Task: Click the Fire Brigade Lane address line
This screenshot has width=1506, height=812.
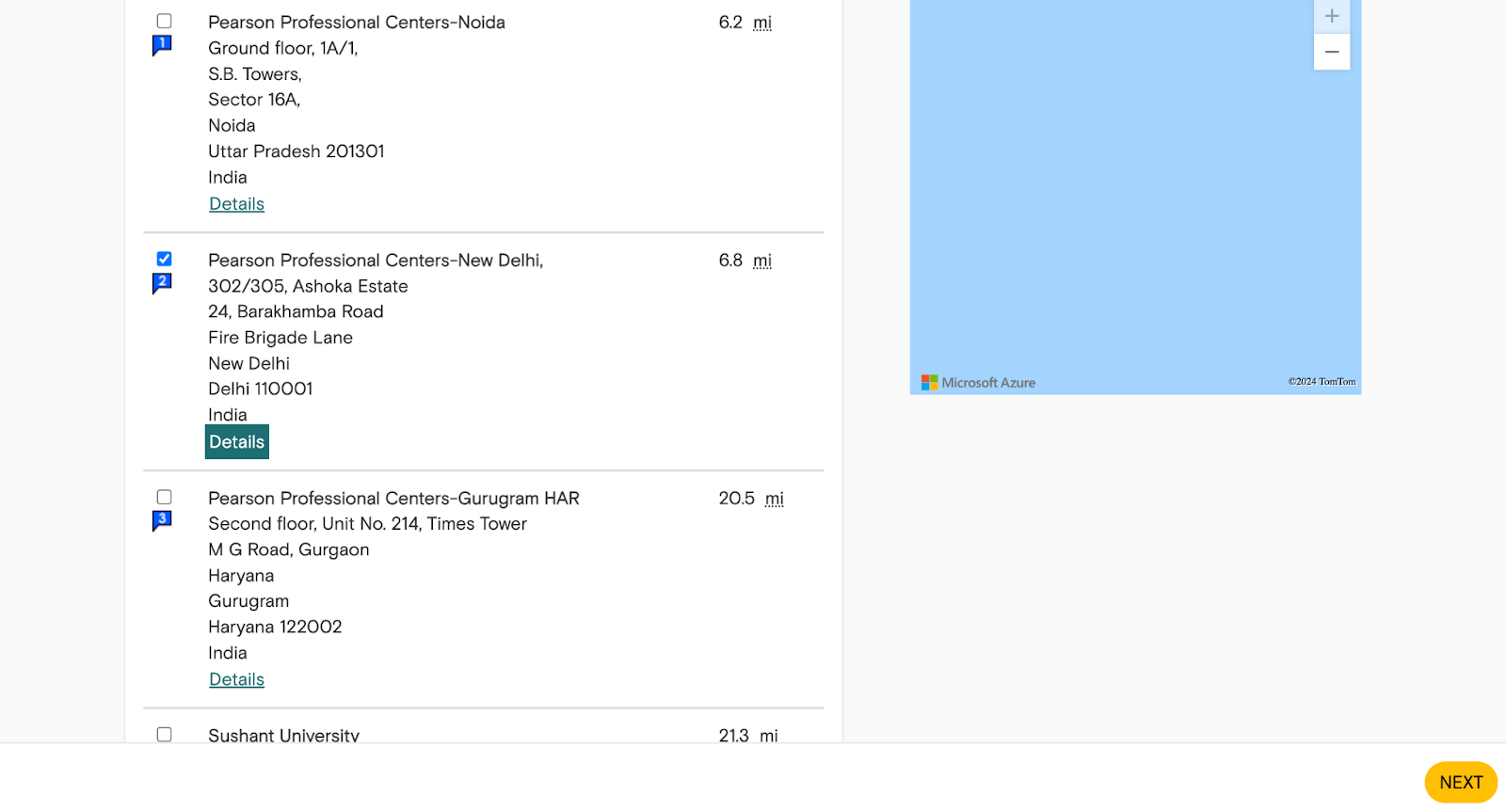Action: tap(280, 338)
